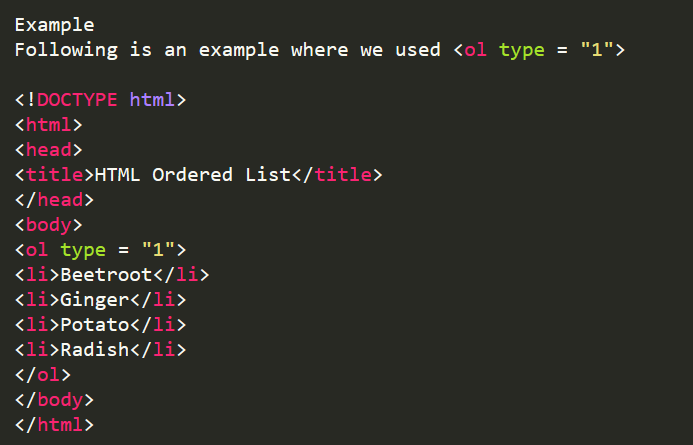Click the HTML Ordered List title text

click(x=192, y=175)
